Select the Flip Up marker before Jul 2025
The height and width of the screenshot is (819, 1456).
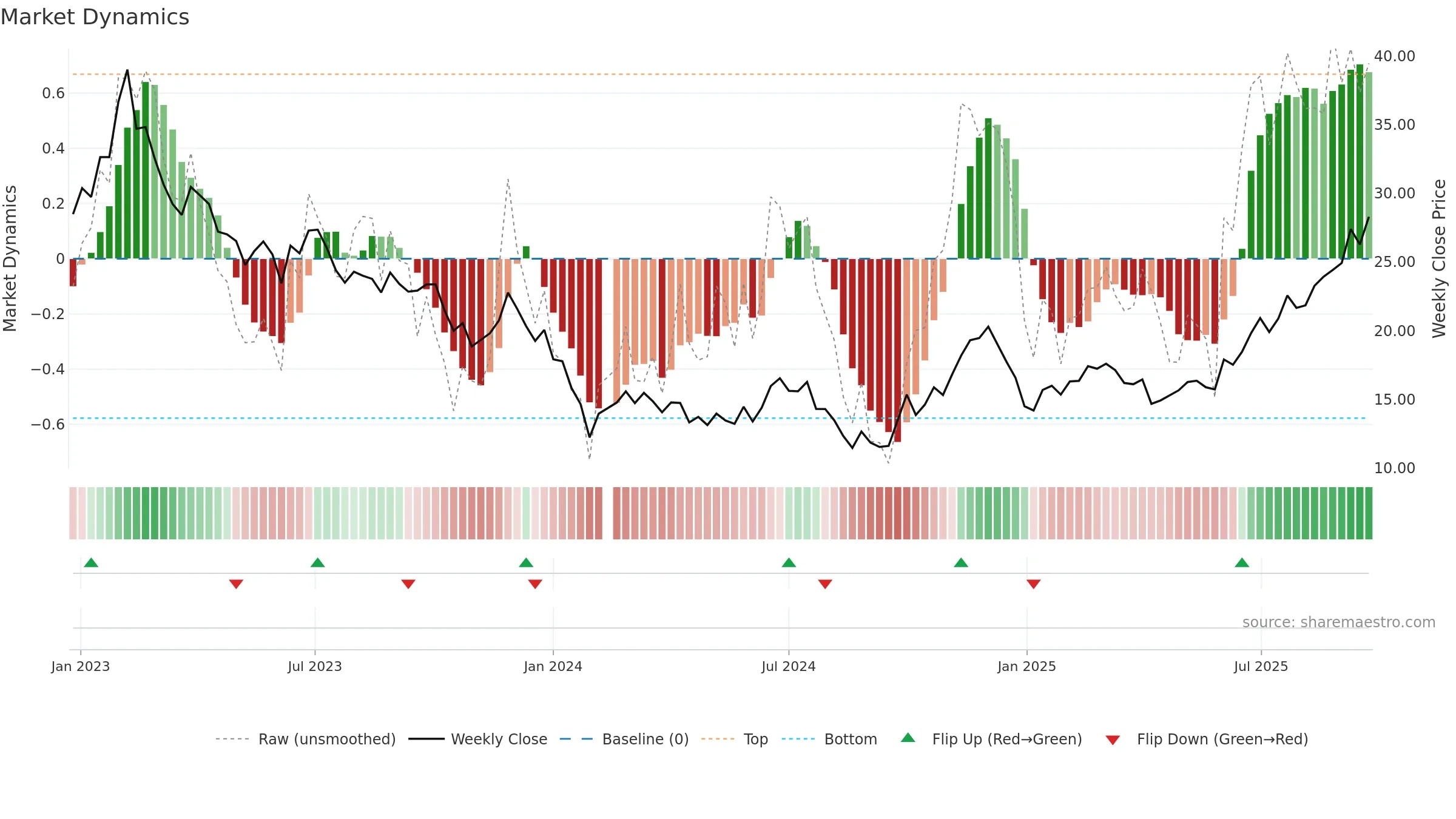tap(1242, 562)
